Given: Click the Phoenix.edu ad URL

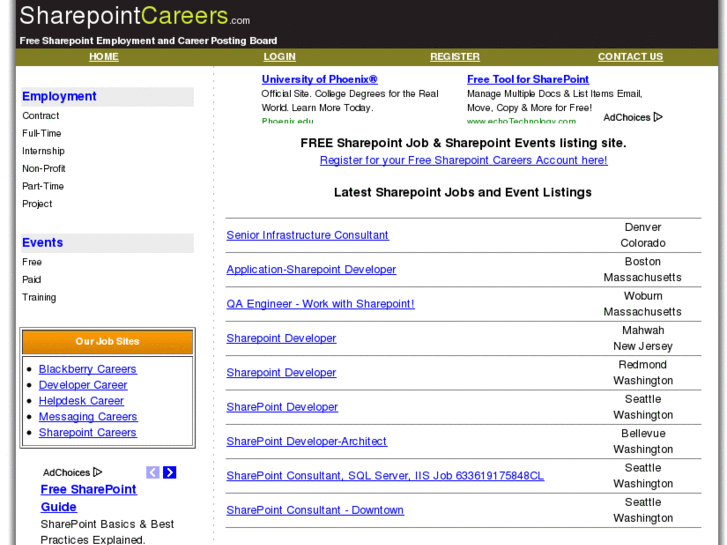Looking at the screenshot, I should pos(287,121).
